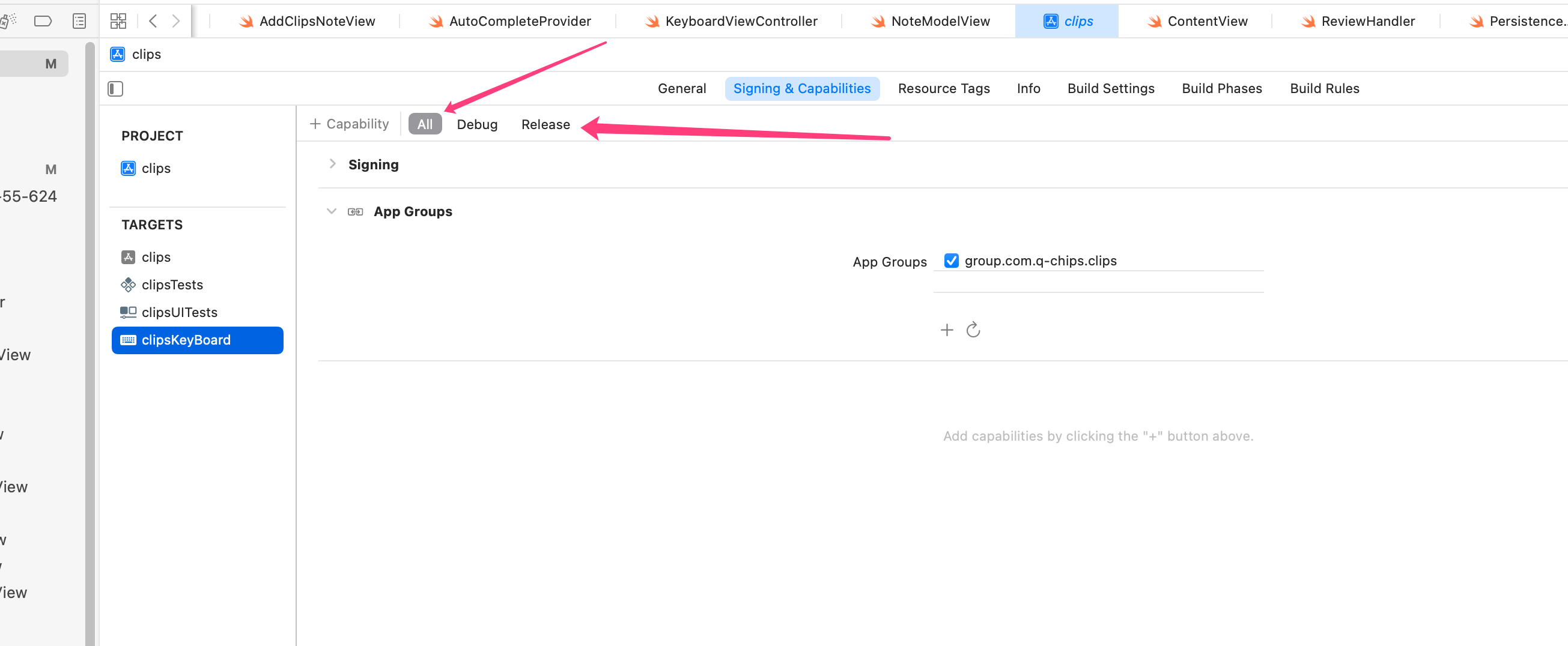
Task: Click the back navigation arrow
Action: point(153,20)
